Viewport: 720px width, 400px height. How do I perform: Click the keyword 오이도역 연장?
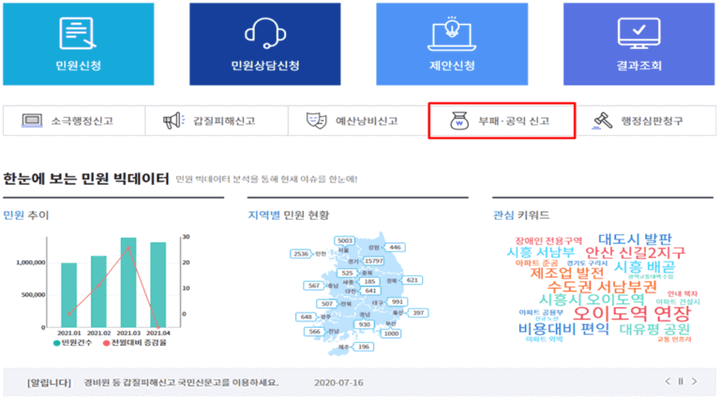pos(631,313)
